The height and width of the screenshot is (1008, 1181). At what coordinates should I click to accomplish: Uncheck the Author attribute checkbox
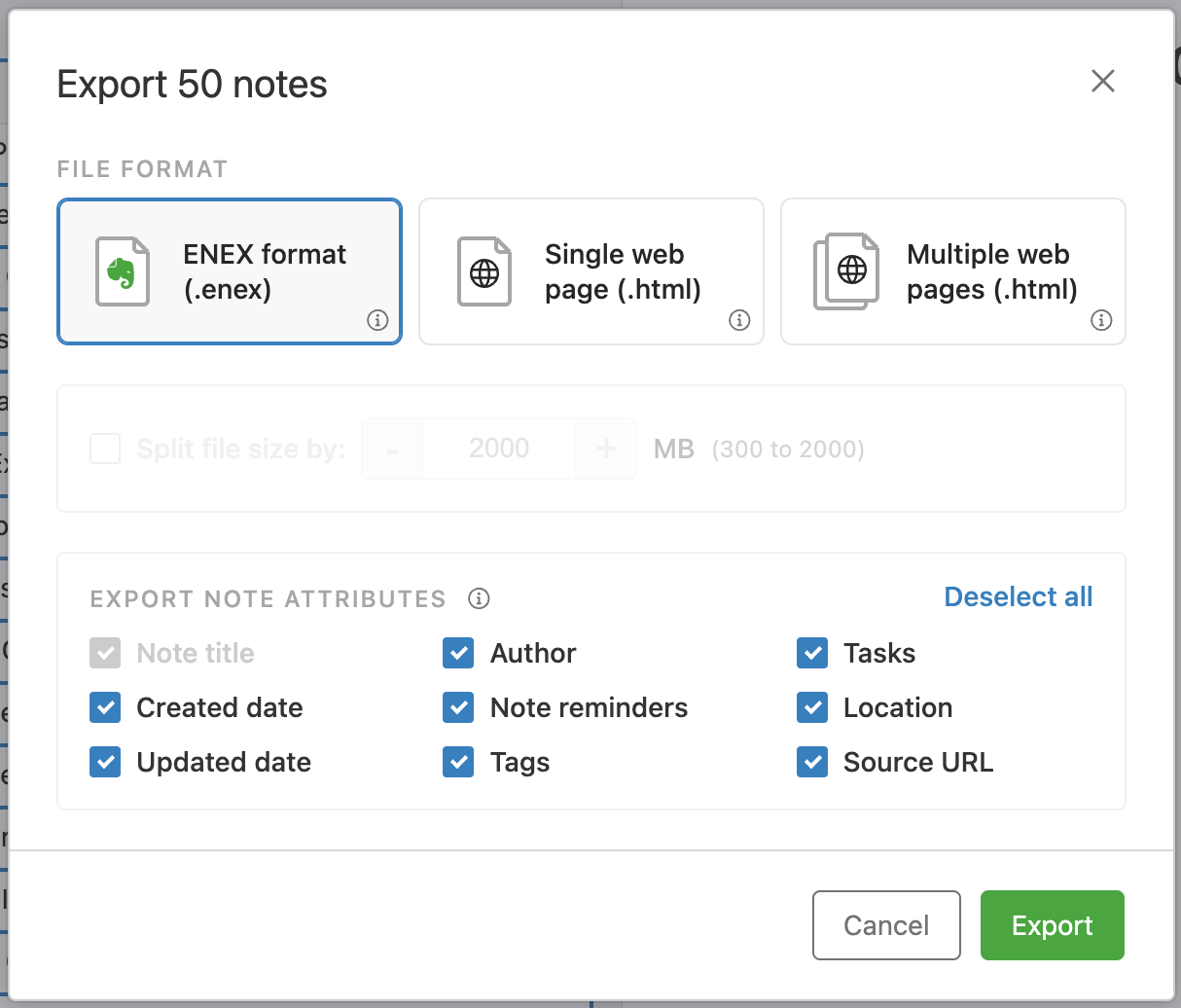point(458,653)
